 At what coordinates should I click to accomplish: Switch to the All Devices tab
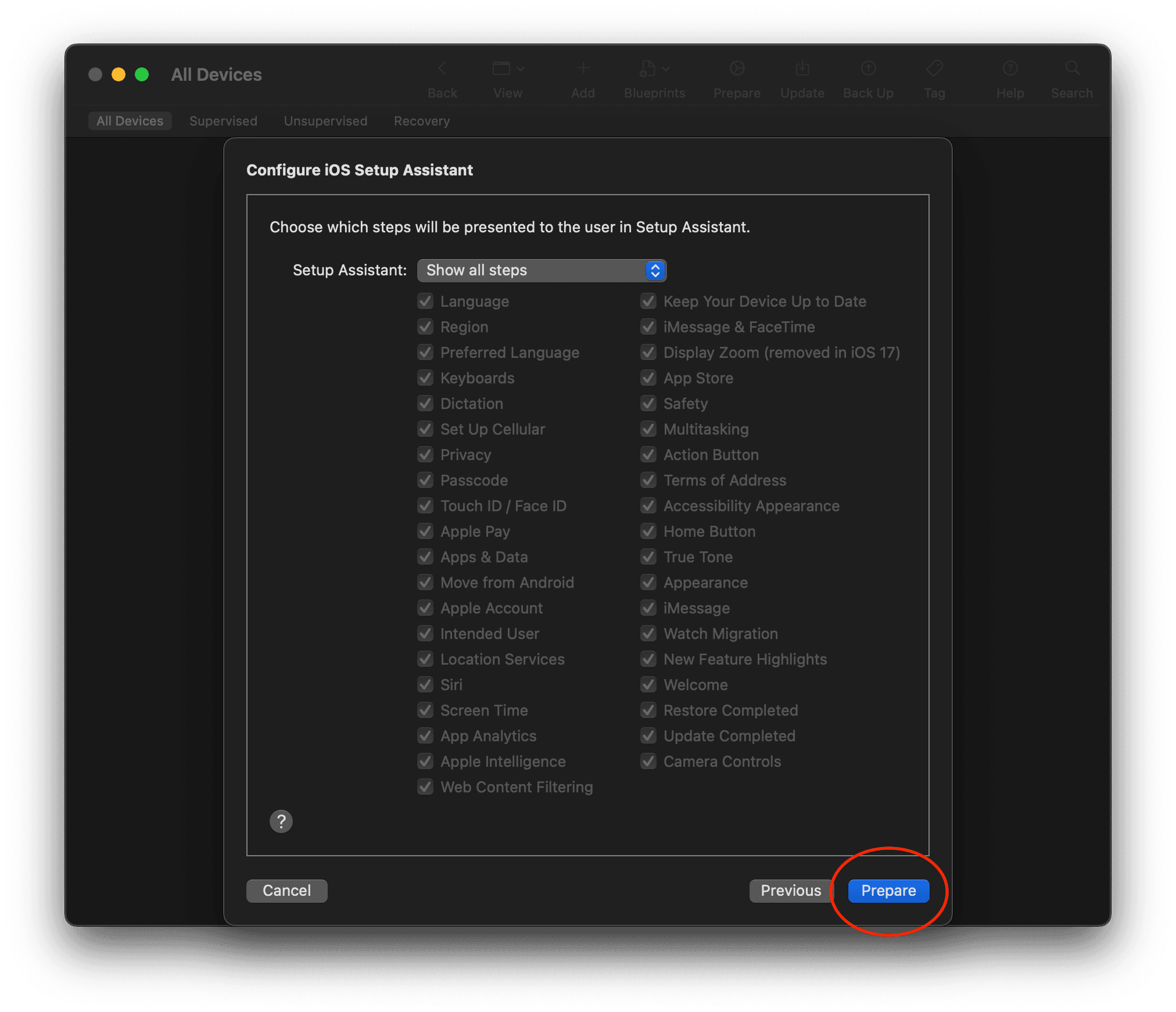point(130,121)
